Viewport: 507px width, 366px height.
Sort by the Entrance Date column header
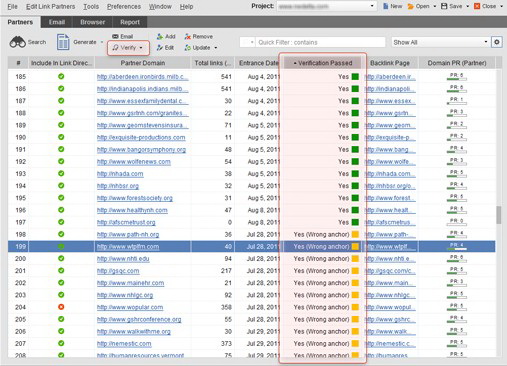pos(258,63)
